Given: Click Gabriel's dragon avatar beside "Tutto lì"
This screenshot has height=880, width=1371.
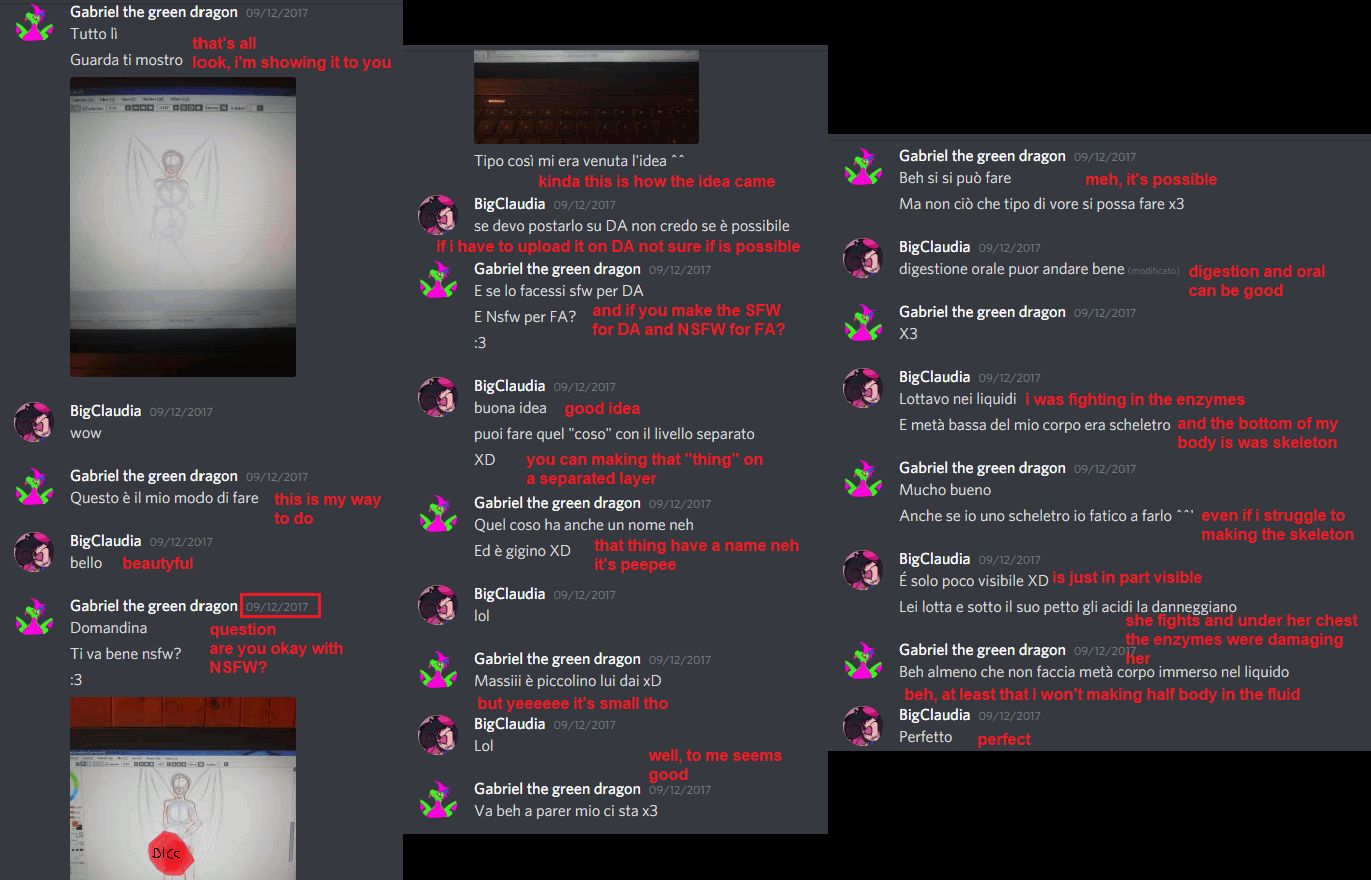Looking at the screenshot, I should [x=34, y=22].
